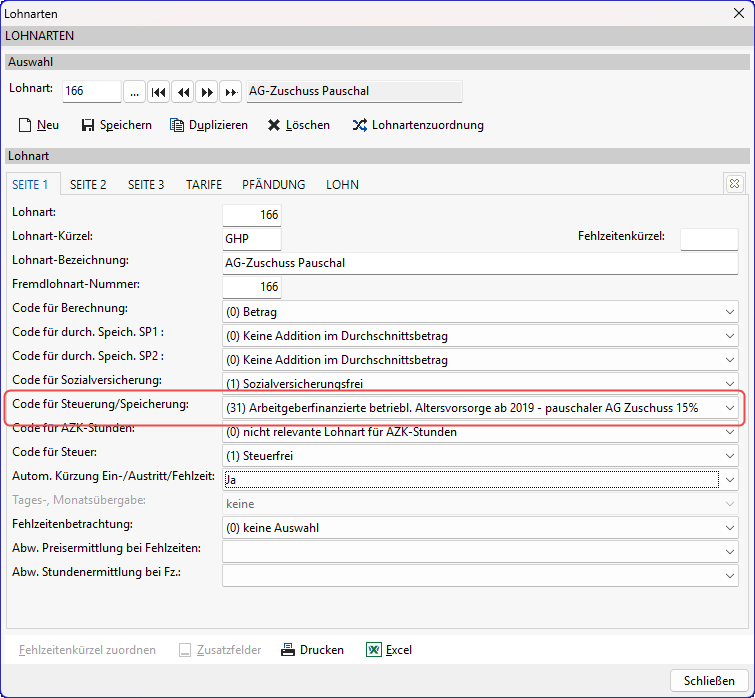Click the Fehlzeitenkürzel input field
Viewport: 755px width, 698px height.
click(709, 239)
